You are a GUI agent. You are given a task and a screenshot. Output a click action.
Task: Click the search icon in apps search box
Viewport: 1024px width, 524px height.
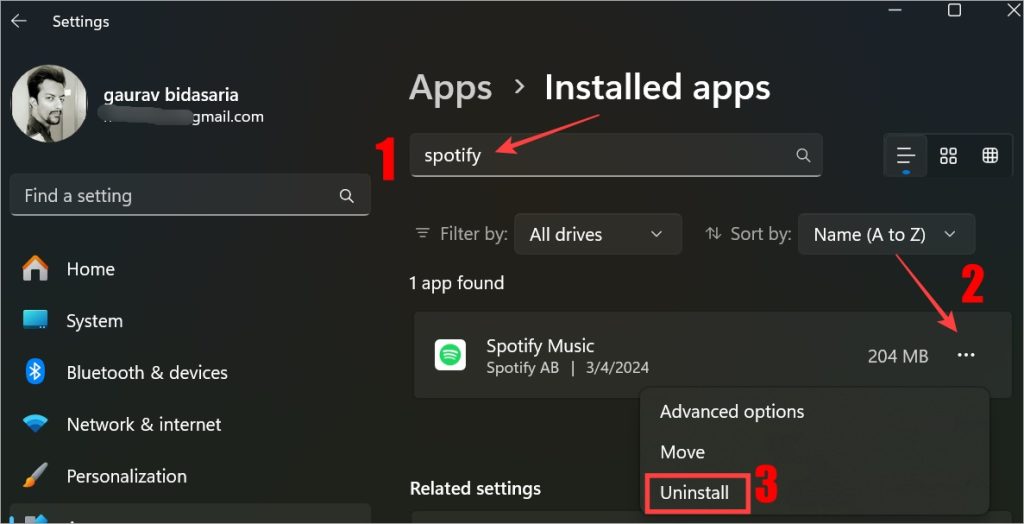click(803, 155)
